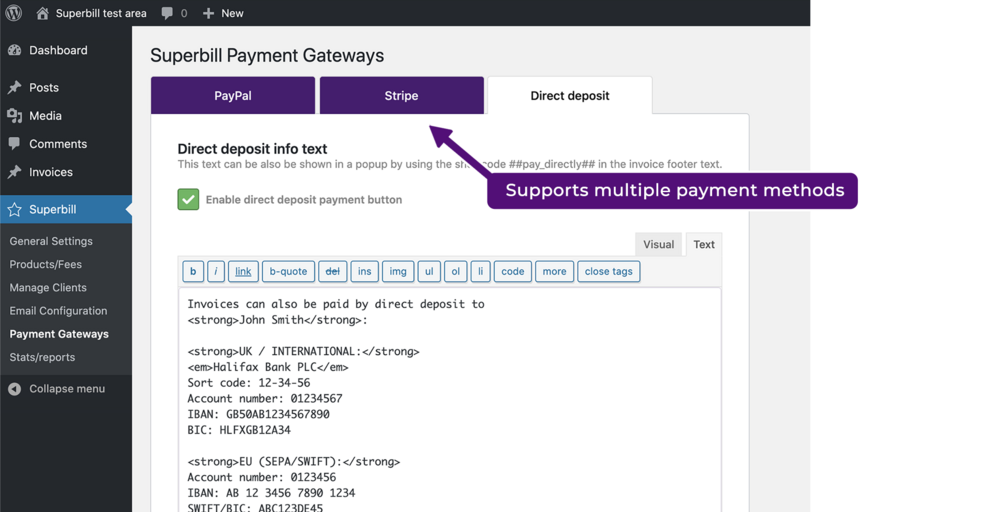Open General Settings submenu link
This screenshot has height=512, width=1005.
tap(51, 241)
